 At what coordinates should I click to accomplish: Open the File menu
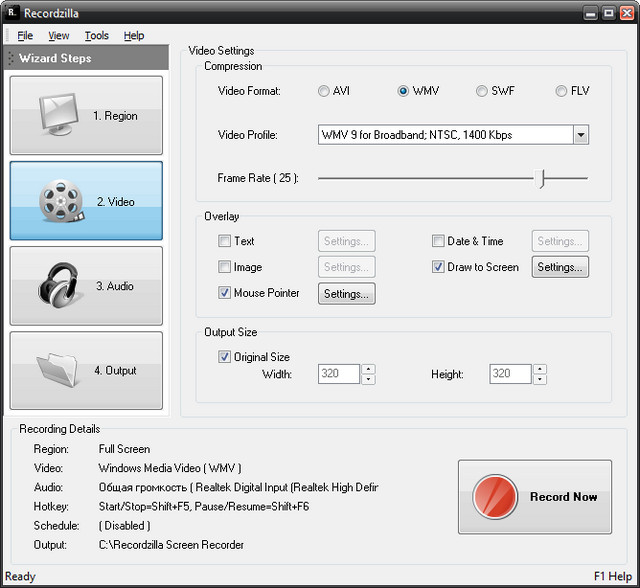pos(25,36)
